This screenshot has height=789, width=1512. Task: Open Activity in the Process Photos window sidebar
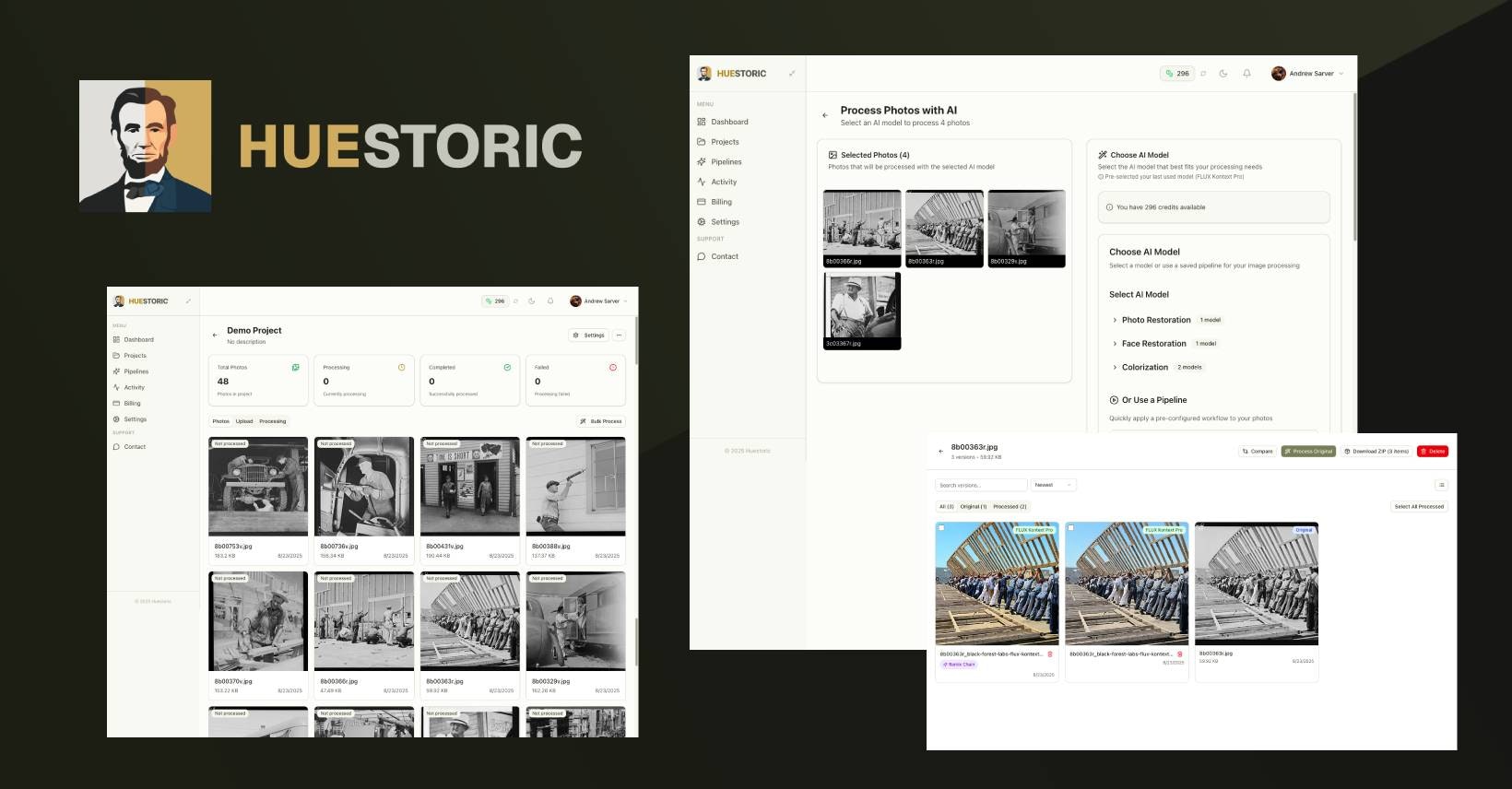(x=717, y=183)
